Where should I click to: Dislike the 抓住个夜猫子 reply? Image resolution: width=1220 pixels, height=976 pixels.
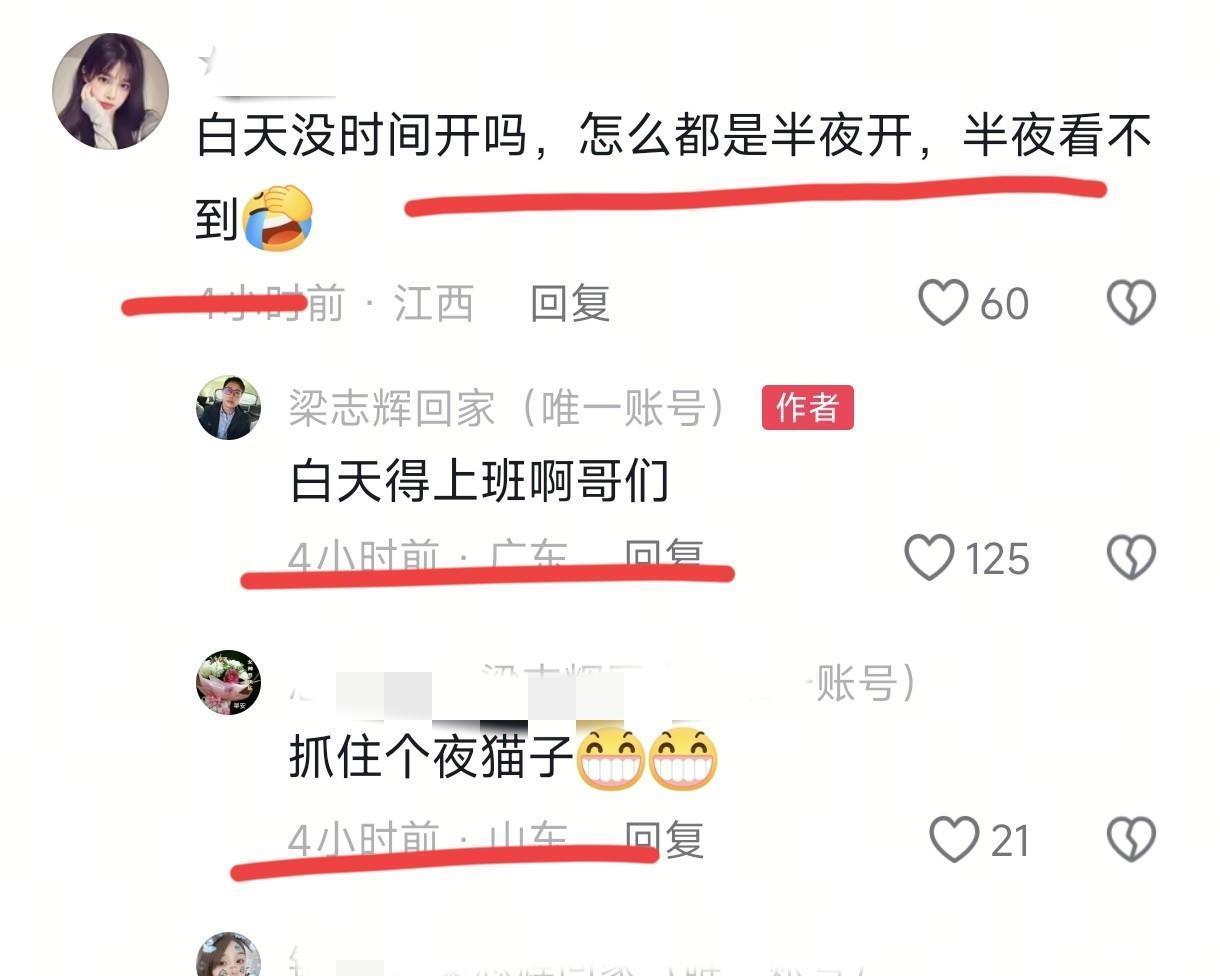1131,839
